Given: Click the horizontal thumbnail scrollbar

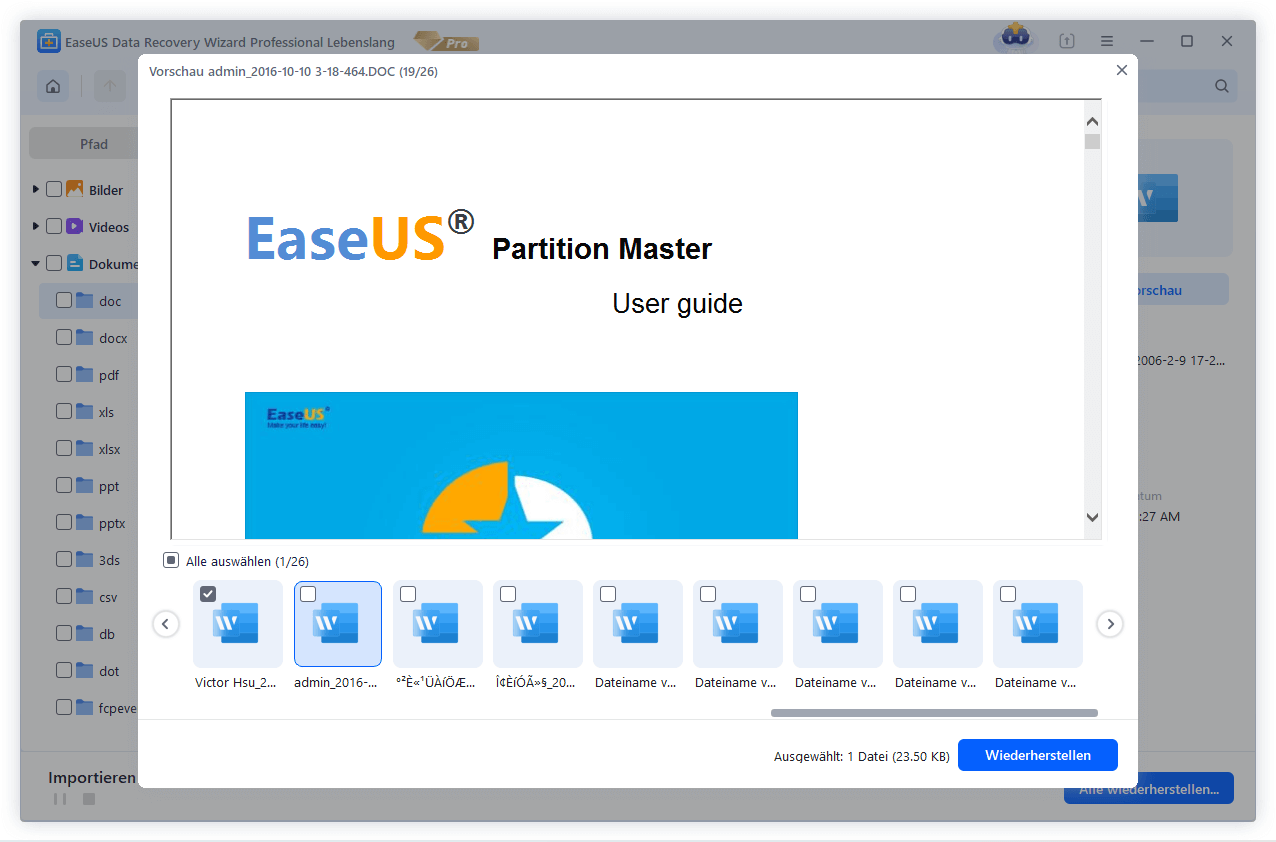Looking at the screenshot, I should point(934,713).
